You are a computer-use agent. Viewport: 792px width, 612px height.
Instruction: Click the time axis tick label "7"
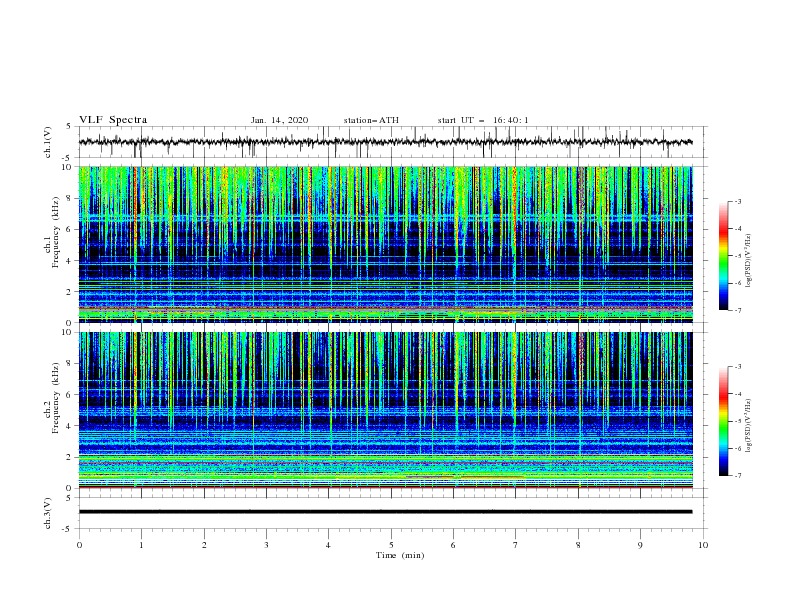(515, 545)
